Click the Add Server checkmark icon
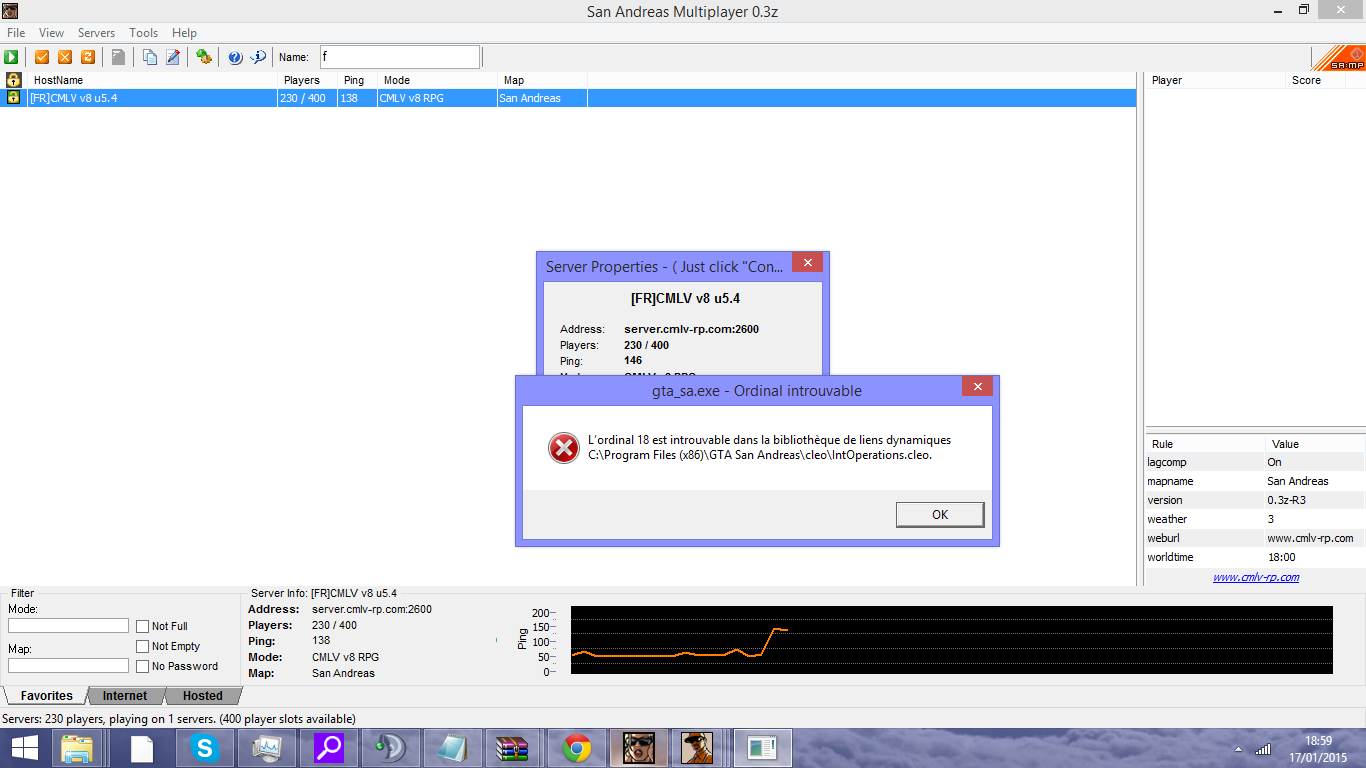The image size is (1366, 768). [42, 57]
